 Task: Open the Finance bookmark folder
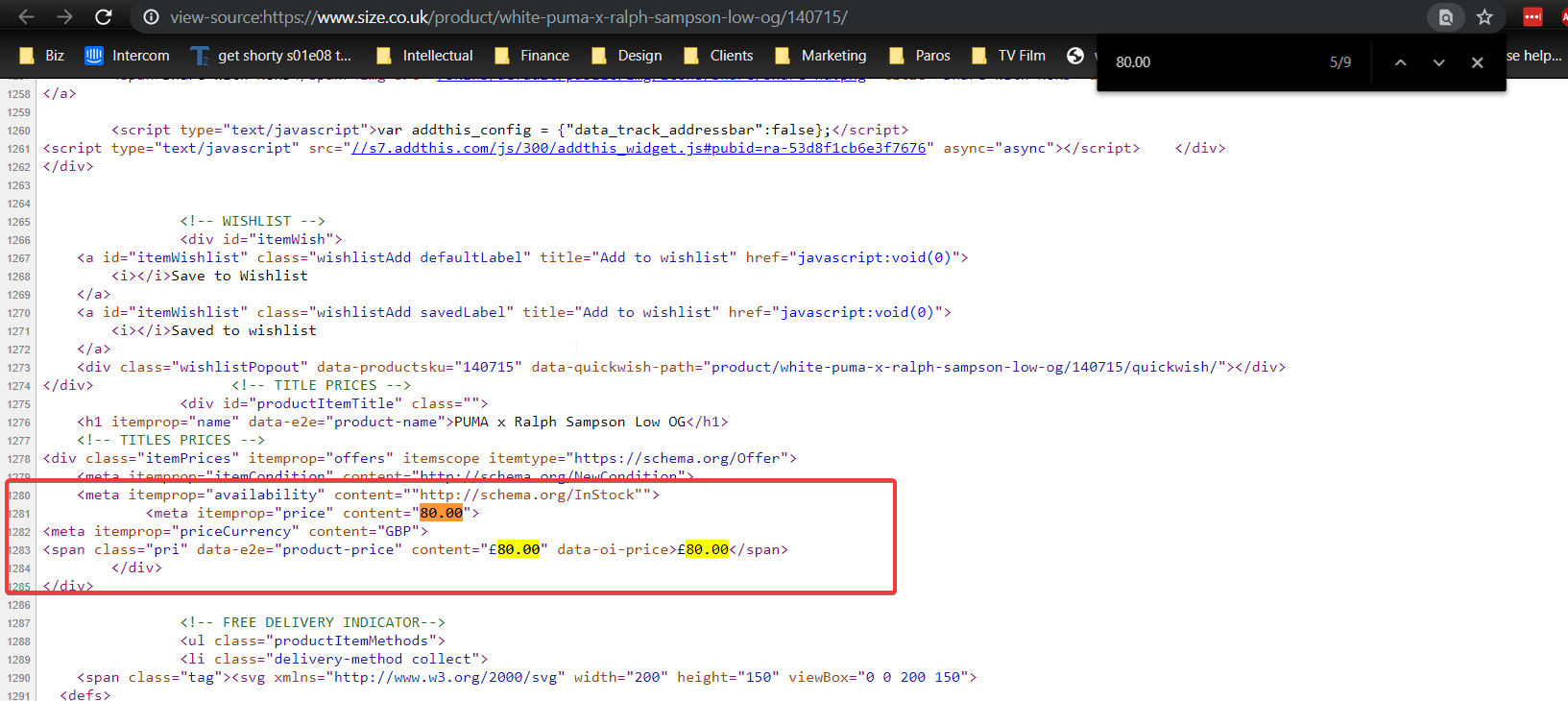[532, 56]
